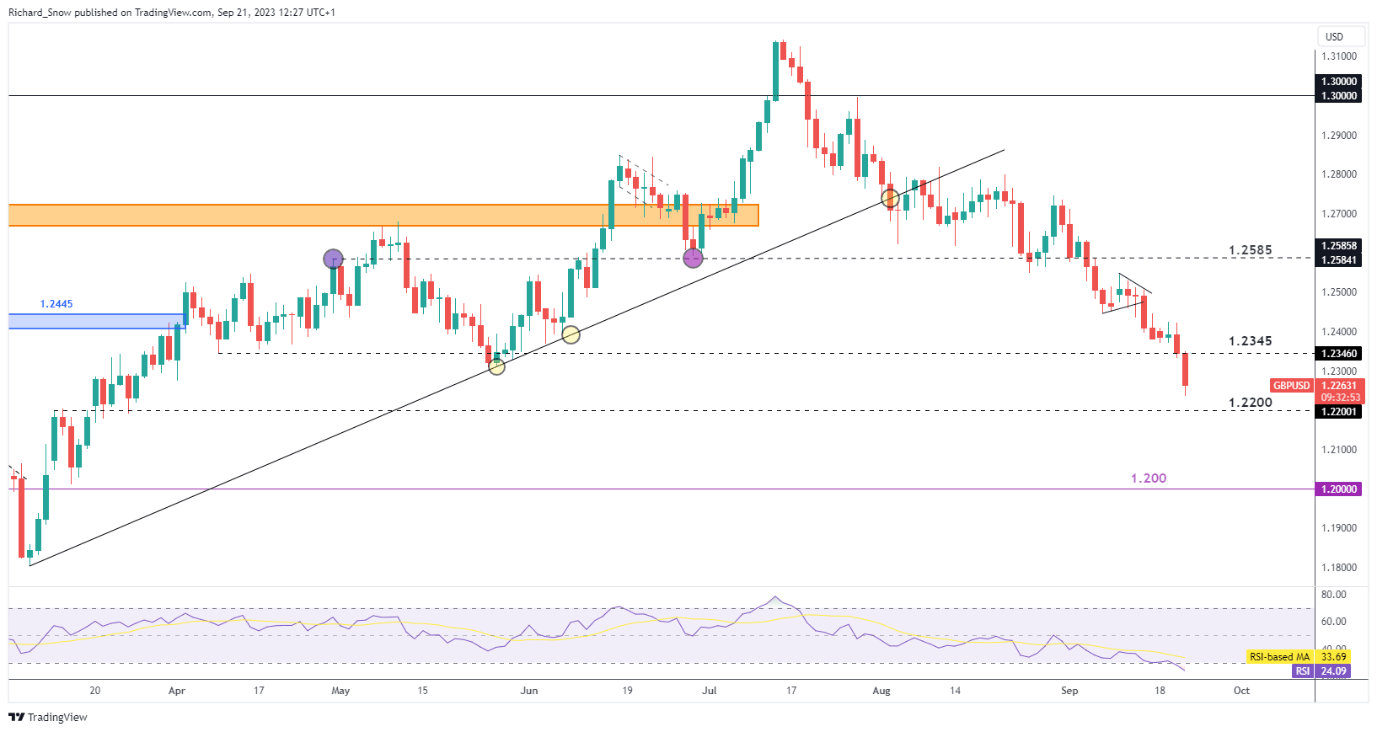This screenshot has height=732, width=1377.
Task: Click the purple RSI indicator label
Action: point(1301,671)
